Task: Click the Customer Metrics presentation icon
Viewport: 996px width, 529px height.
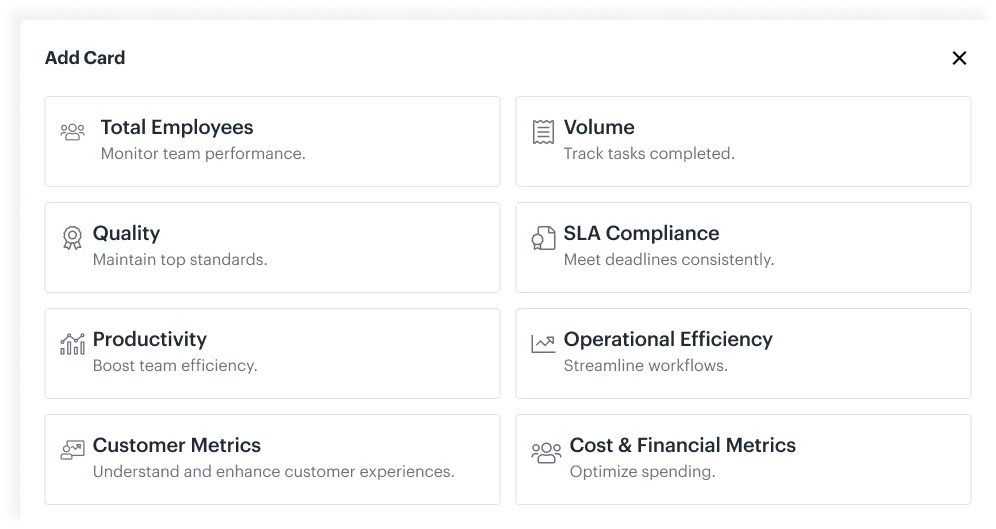Action: (x=72, y=450)
